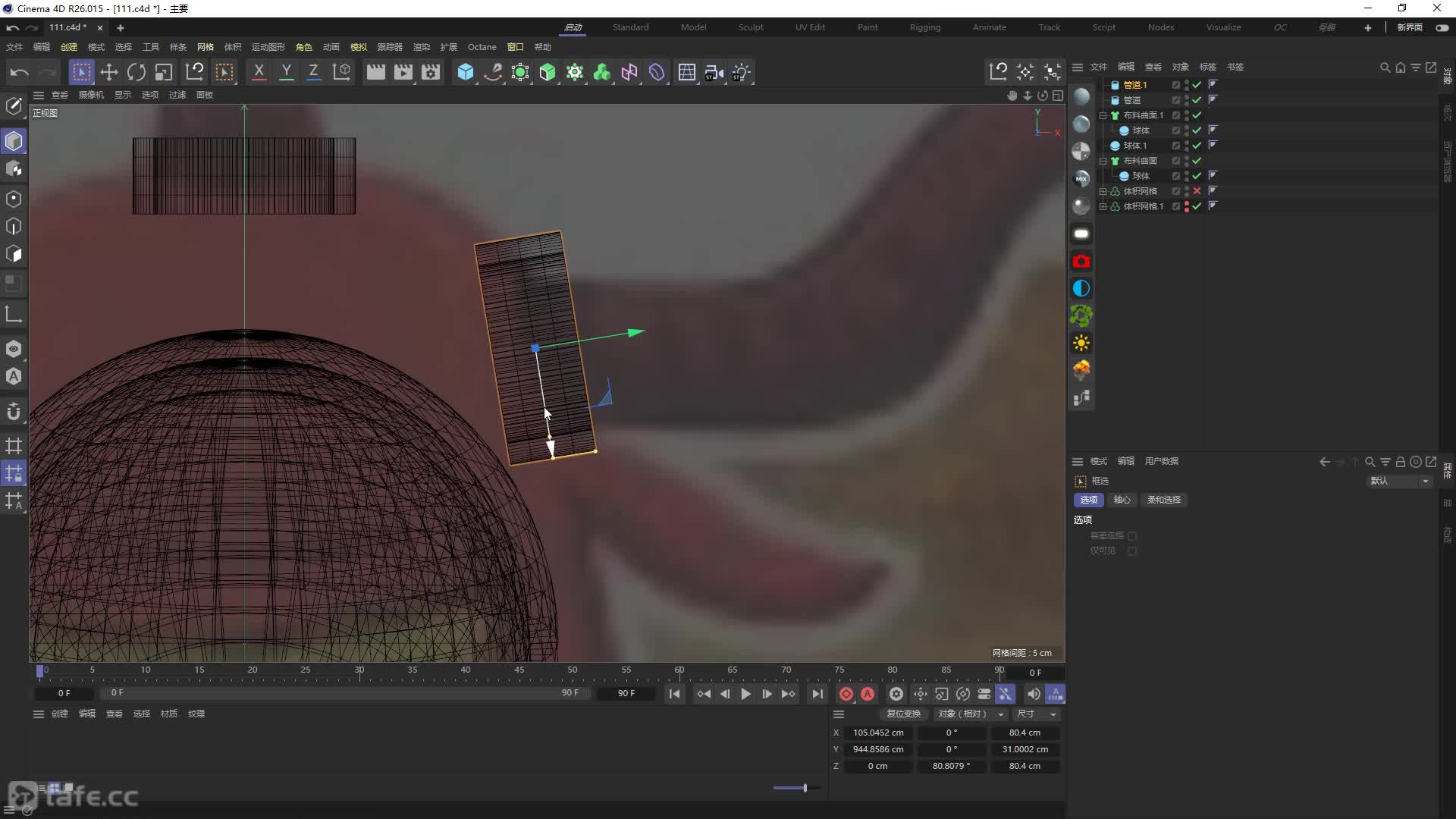Open the 对象 (相对) coordinate dropdown
The width and height of the screenshot is (1456, 819).
tap(970, 714)
